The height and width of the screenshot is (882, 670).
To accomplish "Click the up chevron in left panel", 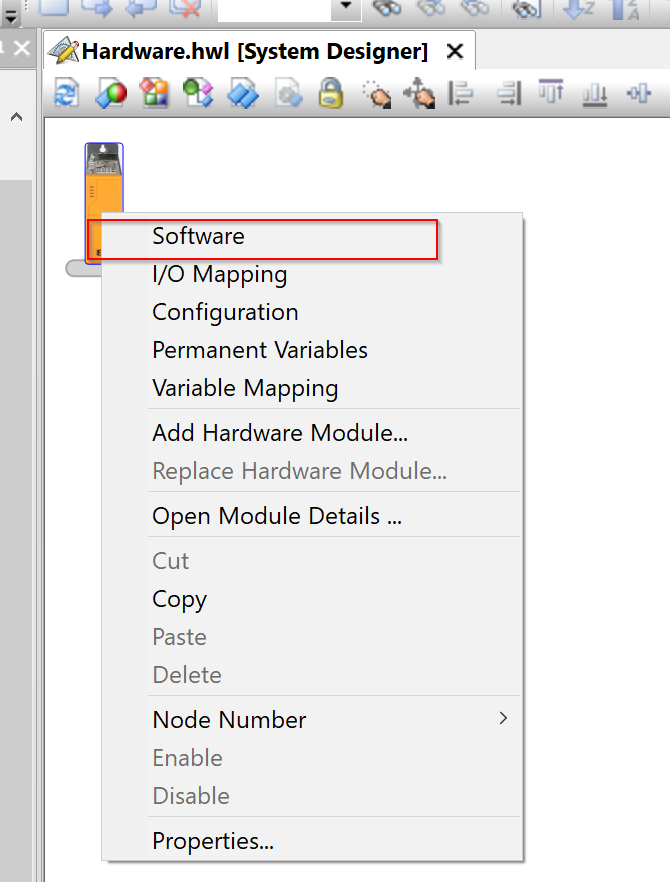I will [x=16, y=117].
